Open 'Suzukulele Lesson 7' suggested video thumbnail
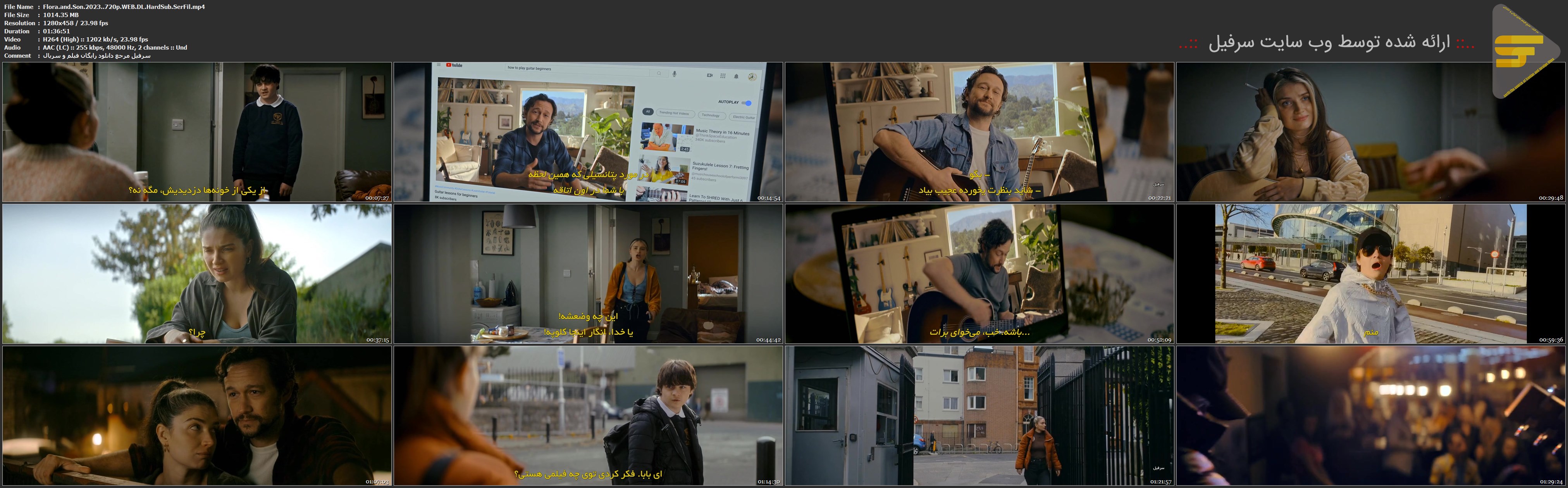 click(x=663, y=171)
